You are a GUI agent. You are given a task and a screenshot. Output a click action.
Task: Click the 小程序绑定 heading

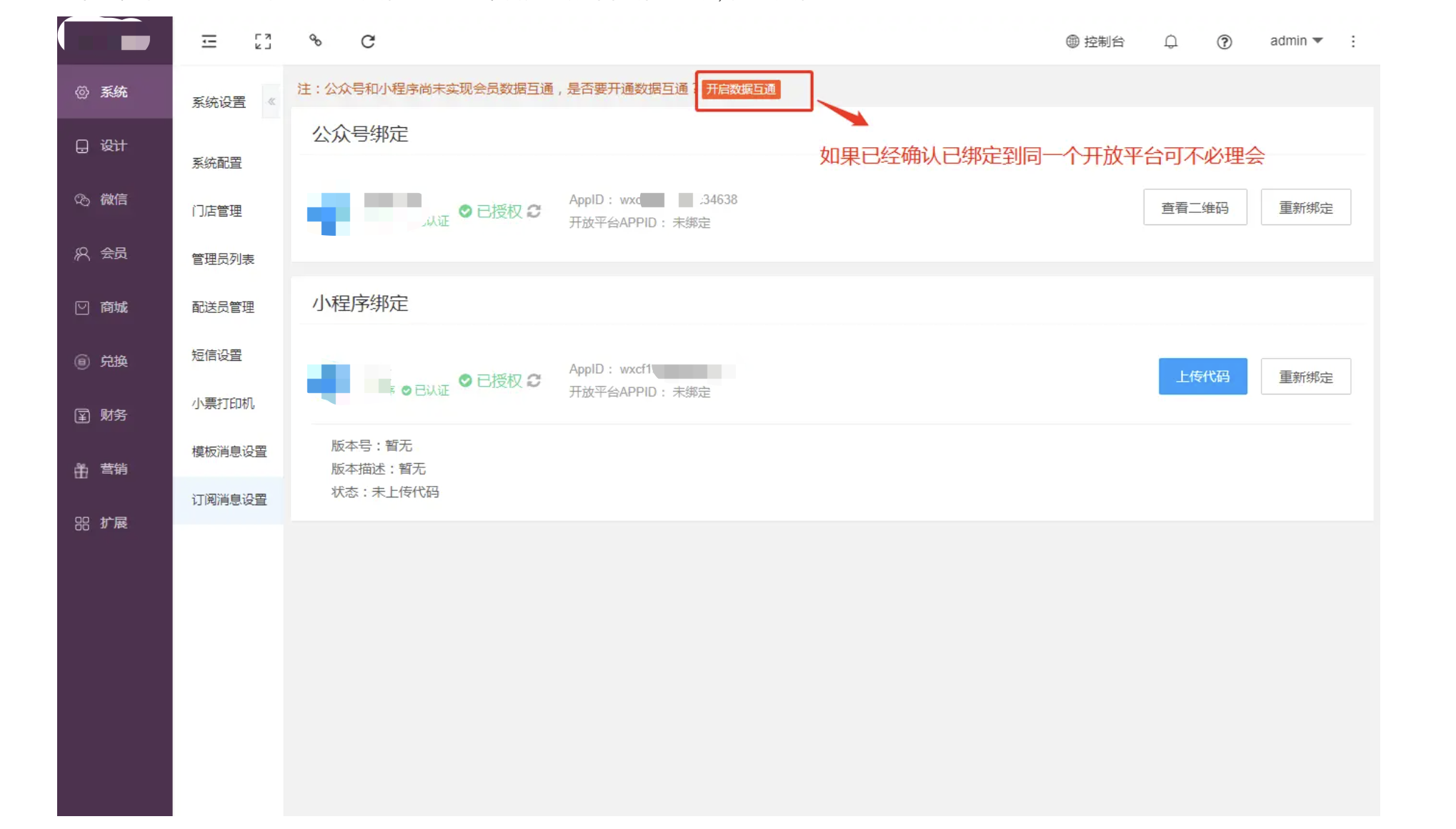point(360,303)
